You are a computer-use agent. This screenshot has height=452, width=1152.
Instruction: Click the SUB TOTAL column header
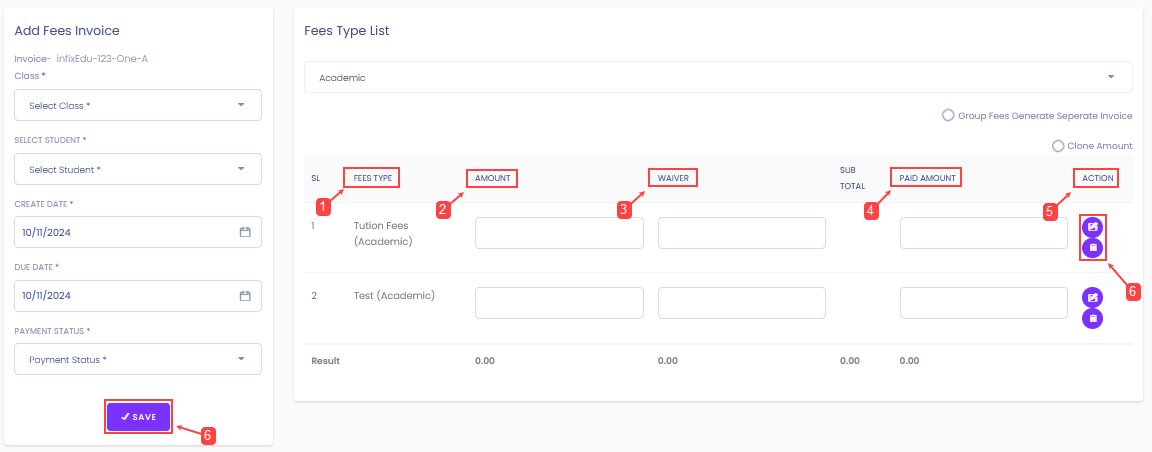coord(852,177)
